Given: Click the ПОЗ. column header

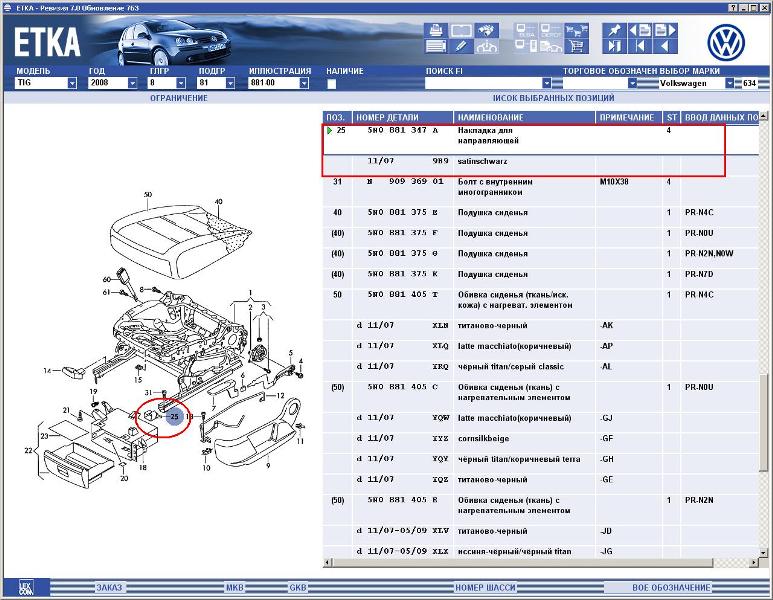Looking at the screenshot, I should click(338, 117).
